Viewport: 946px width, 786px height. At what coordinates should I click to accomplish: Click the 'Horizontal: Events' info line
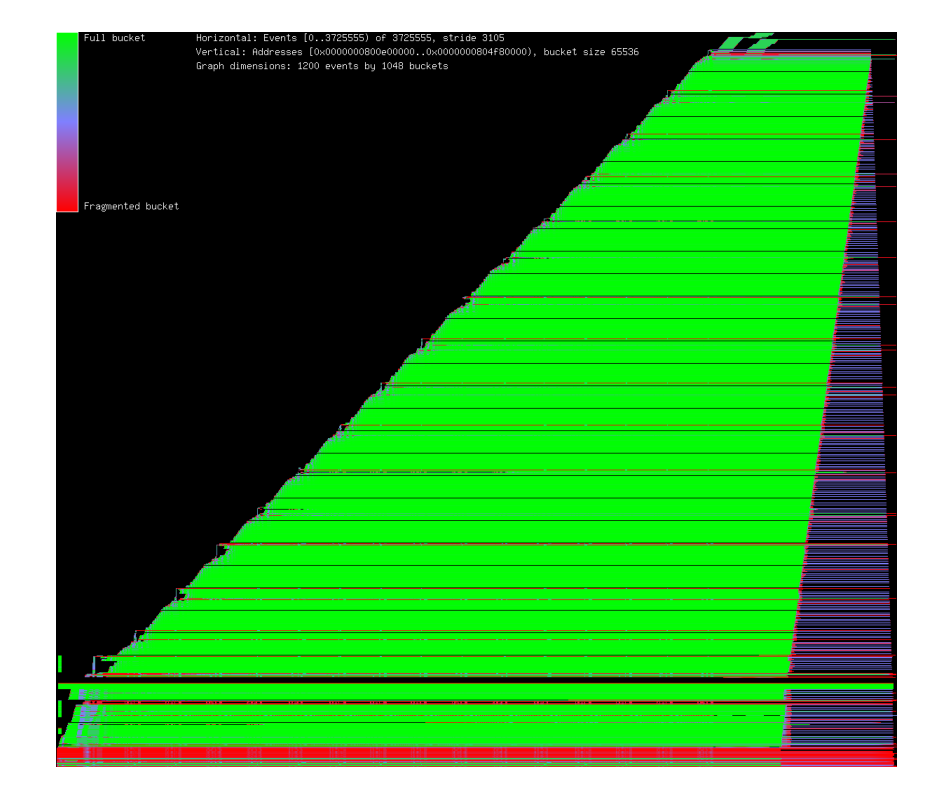350,38
